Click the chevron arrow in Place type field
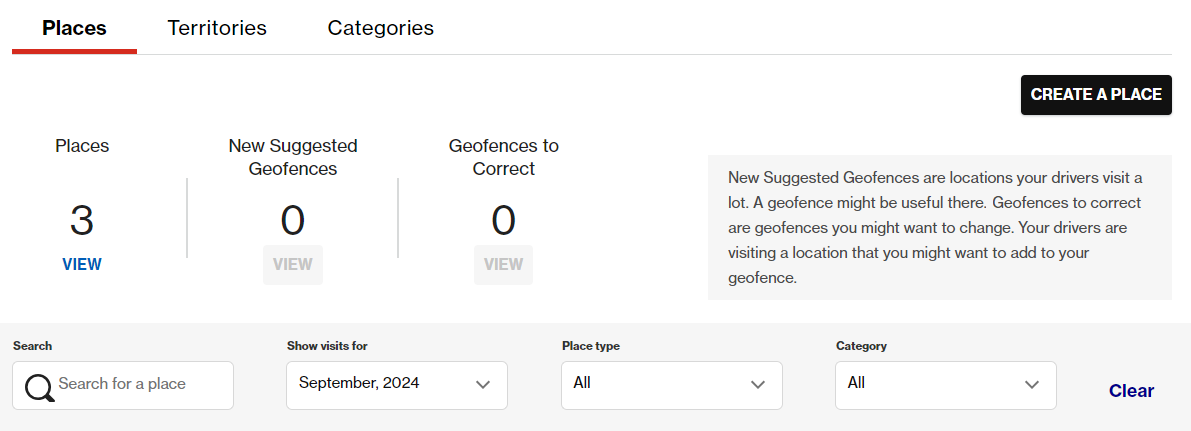This screenshot has width=1191, height=431. (757, 385)
